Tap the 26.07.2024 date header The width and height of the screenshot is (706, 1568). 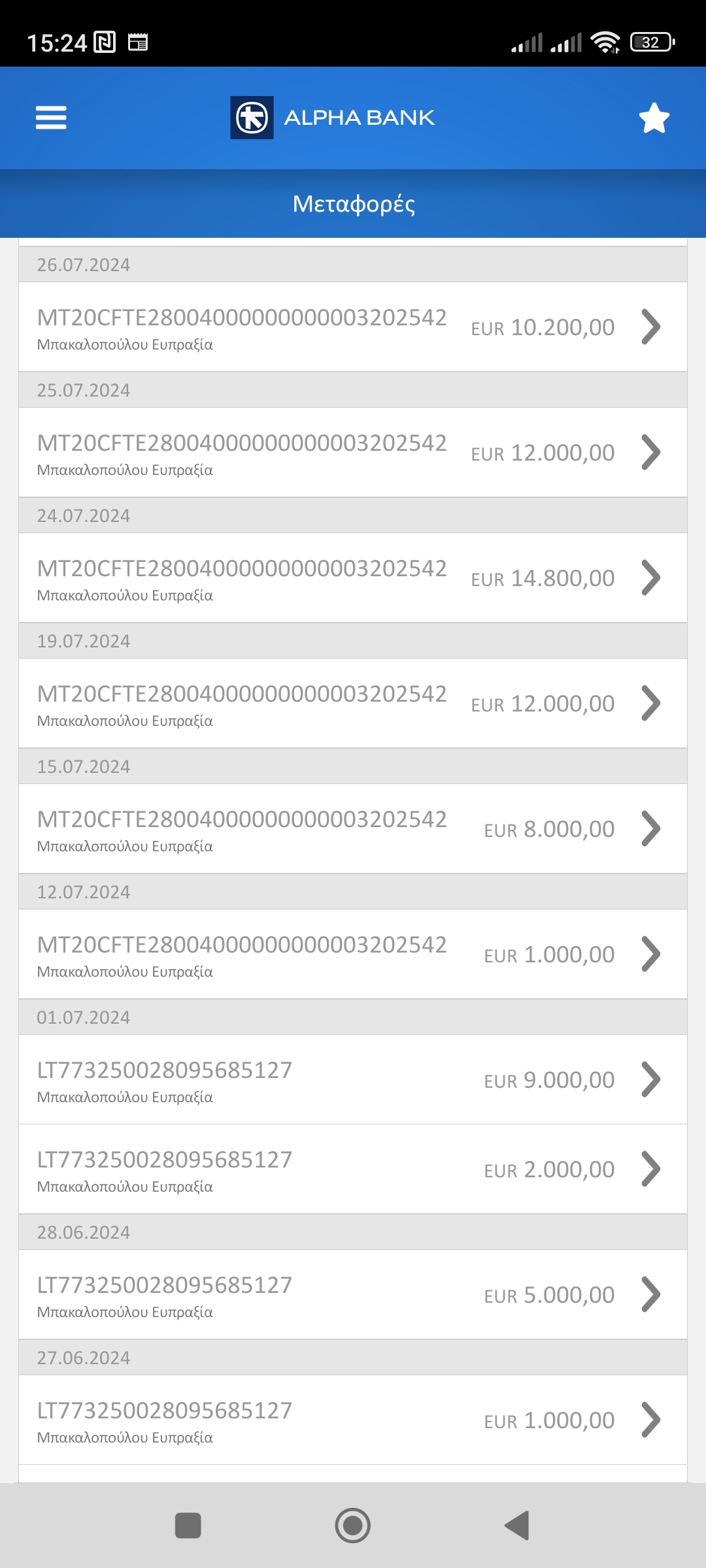[x=353, y=265]
